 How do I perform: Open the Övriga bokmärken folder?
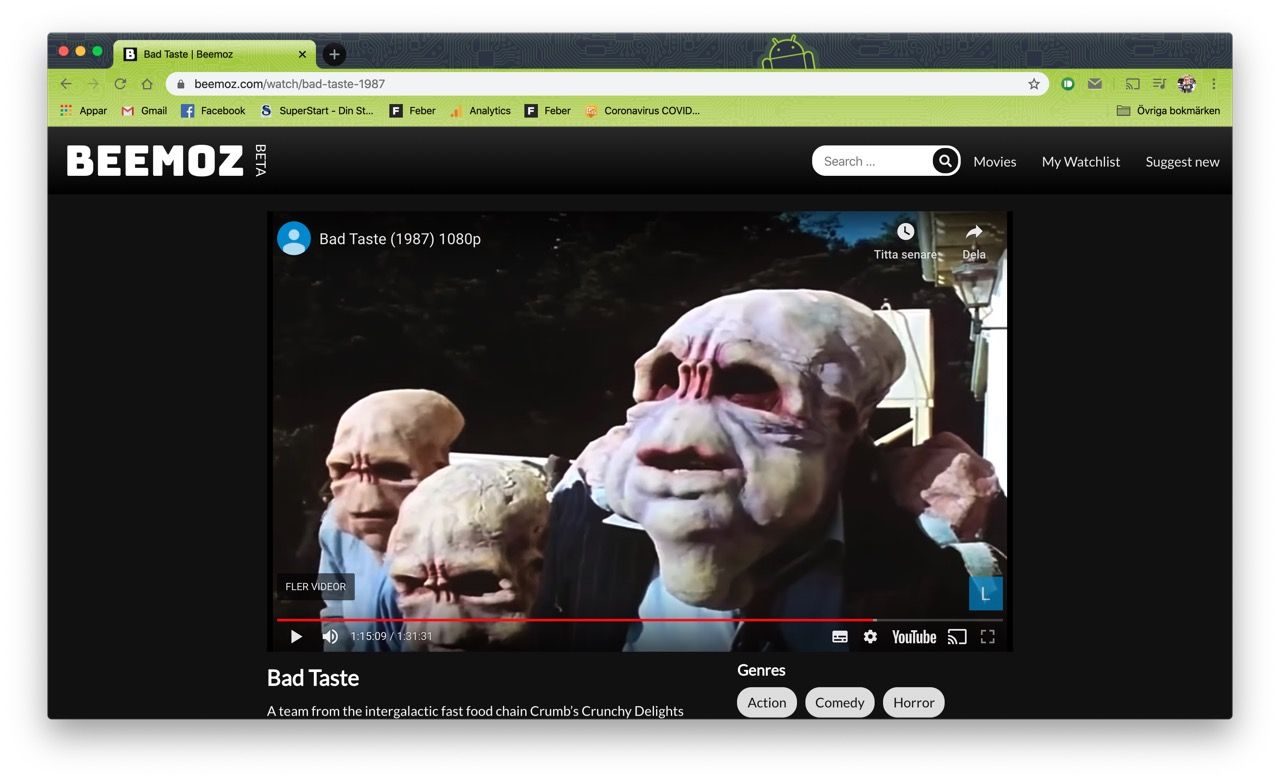(1168, 111)
